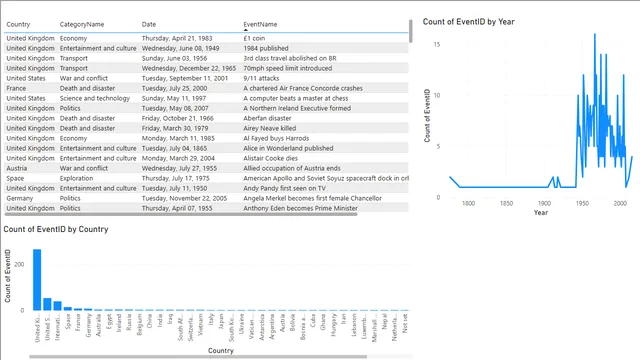This screenshot has height=360, width=640.
Task: Click 'Nepal' label on Country axis
Action: (x=384, y=322)
